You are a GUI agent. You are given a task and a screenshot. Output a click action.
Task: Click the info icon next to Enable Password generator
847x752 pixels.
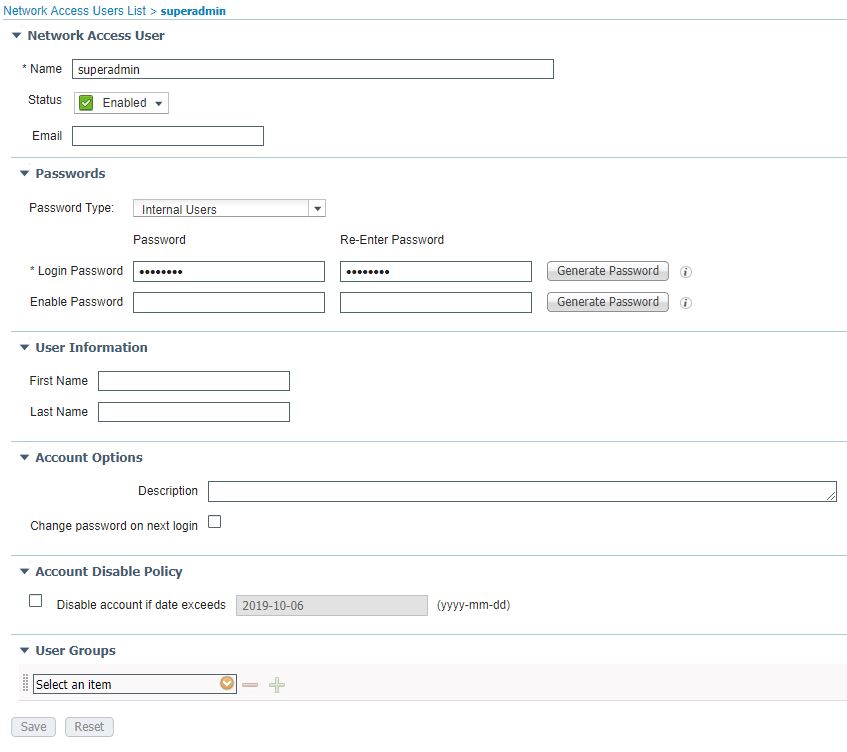coord(686,302)
